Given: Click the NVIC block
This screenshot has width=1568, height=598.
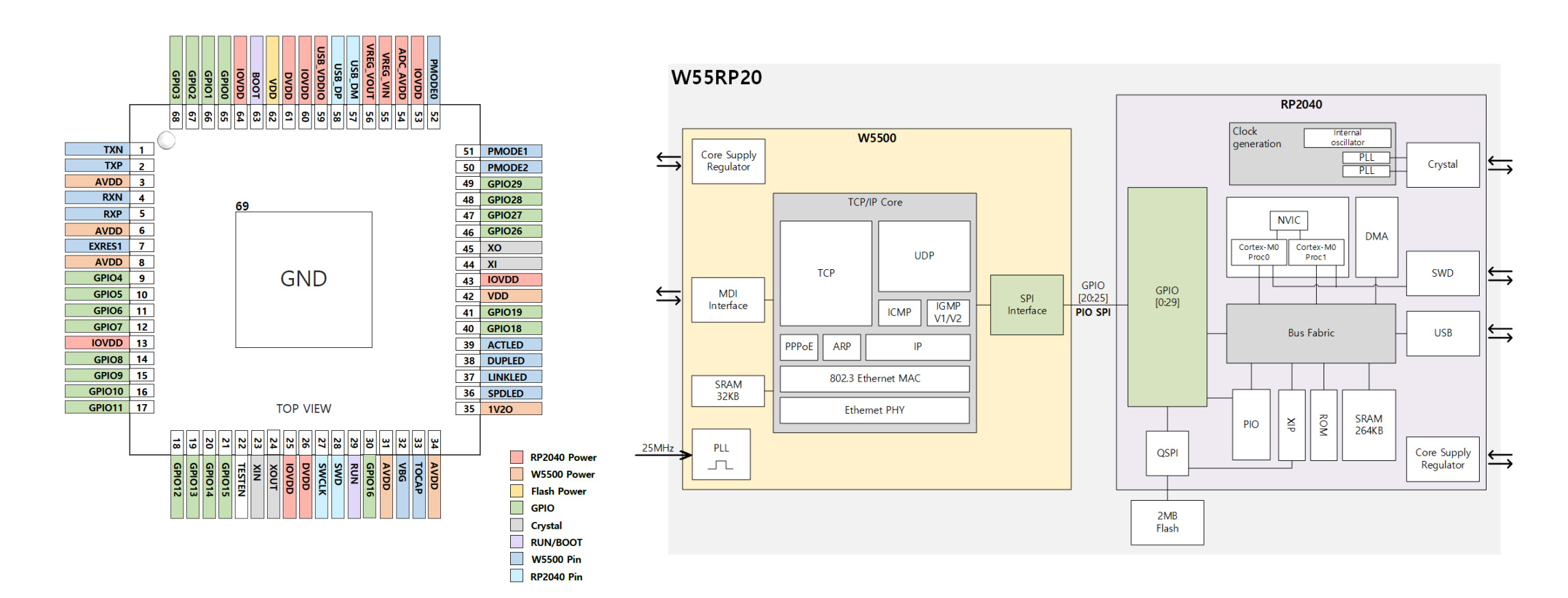Looking at the screenshot, I should pos(1289,221).
